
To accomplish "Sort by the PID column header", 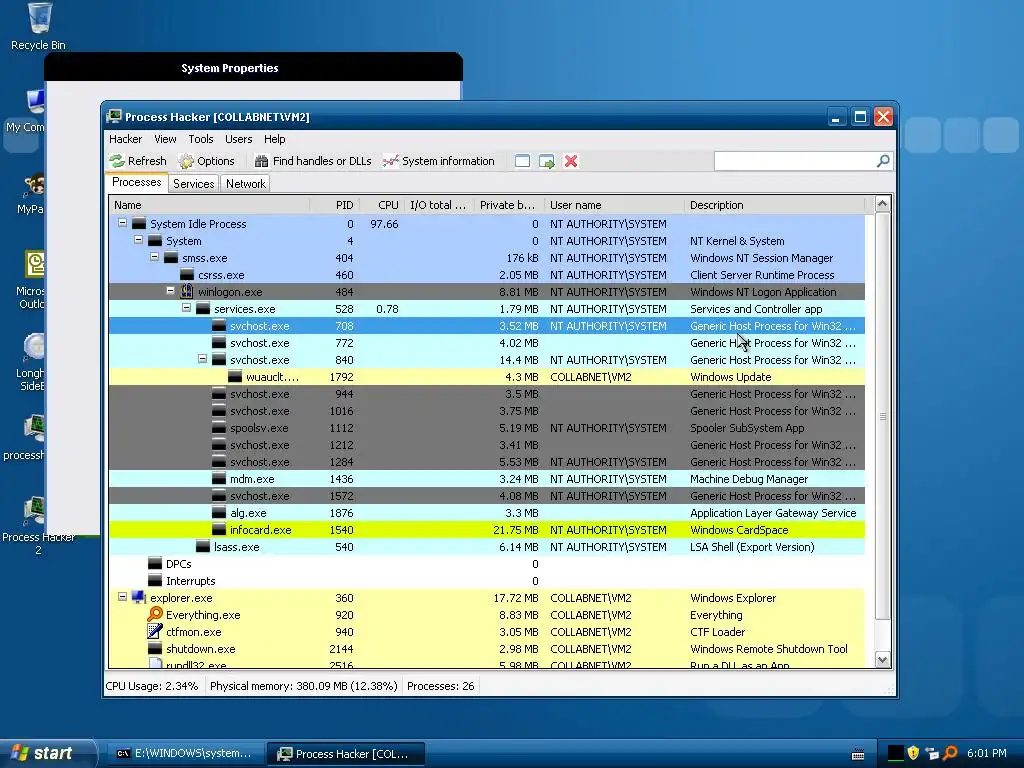I will tap(334, 205).
